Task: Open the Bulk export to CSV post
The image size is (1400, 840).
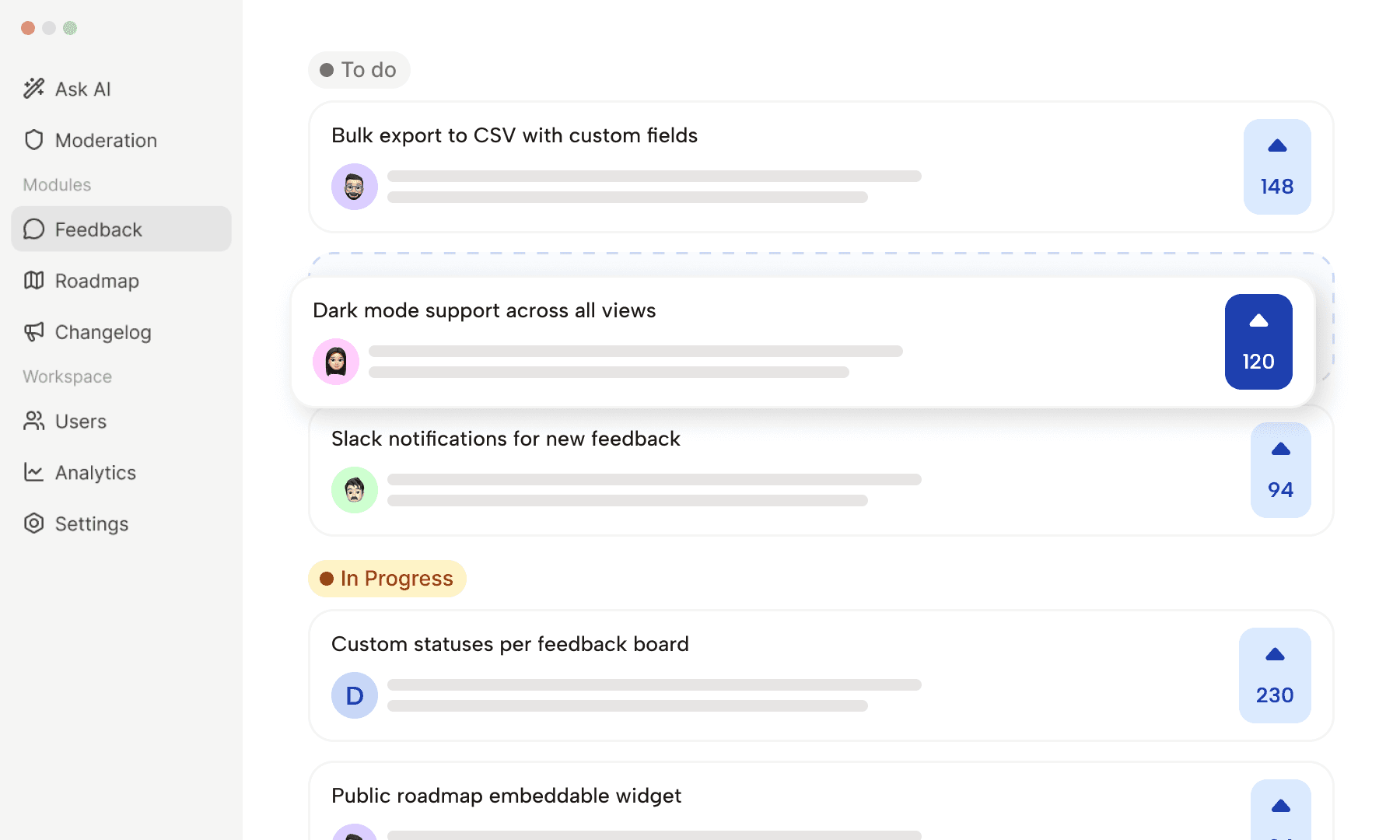Action: 514,135
